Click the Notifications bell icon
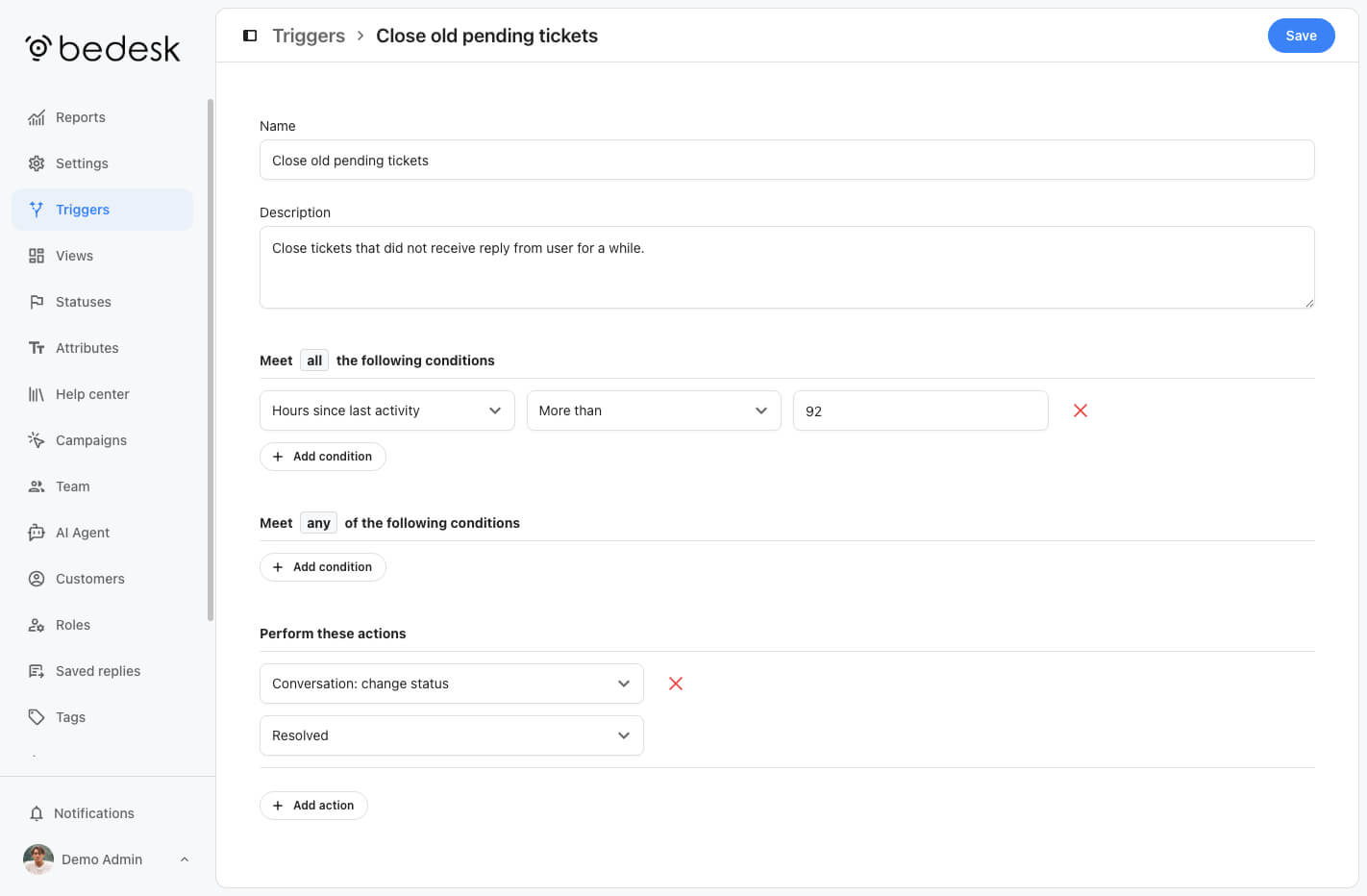This screenshot has width=1367, height=896. coord(37,813)
